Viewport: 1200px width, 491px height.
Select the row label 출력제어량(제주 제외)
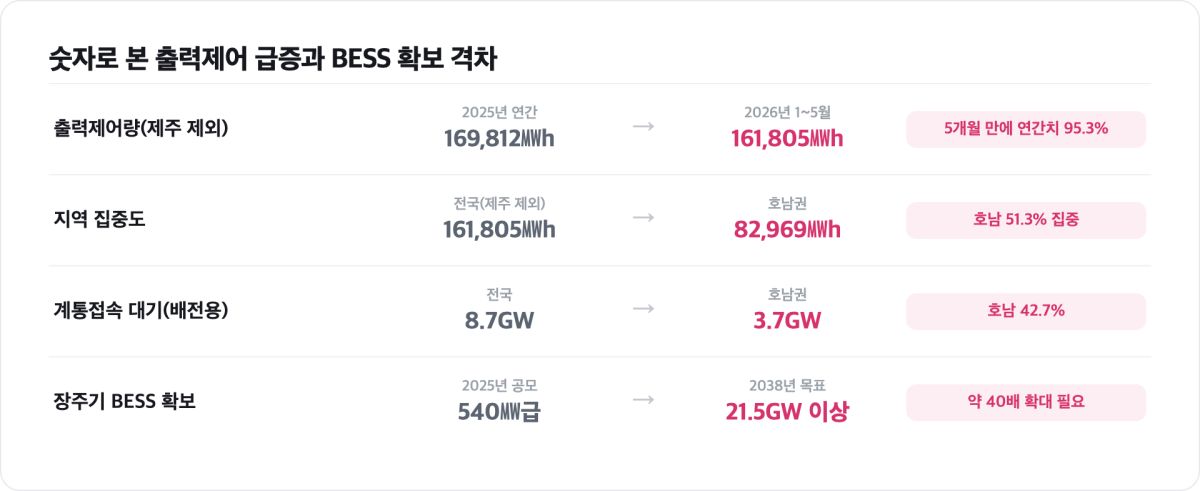pyautogui.click(x=141, y=128)
